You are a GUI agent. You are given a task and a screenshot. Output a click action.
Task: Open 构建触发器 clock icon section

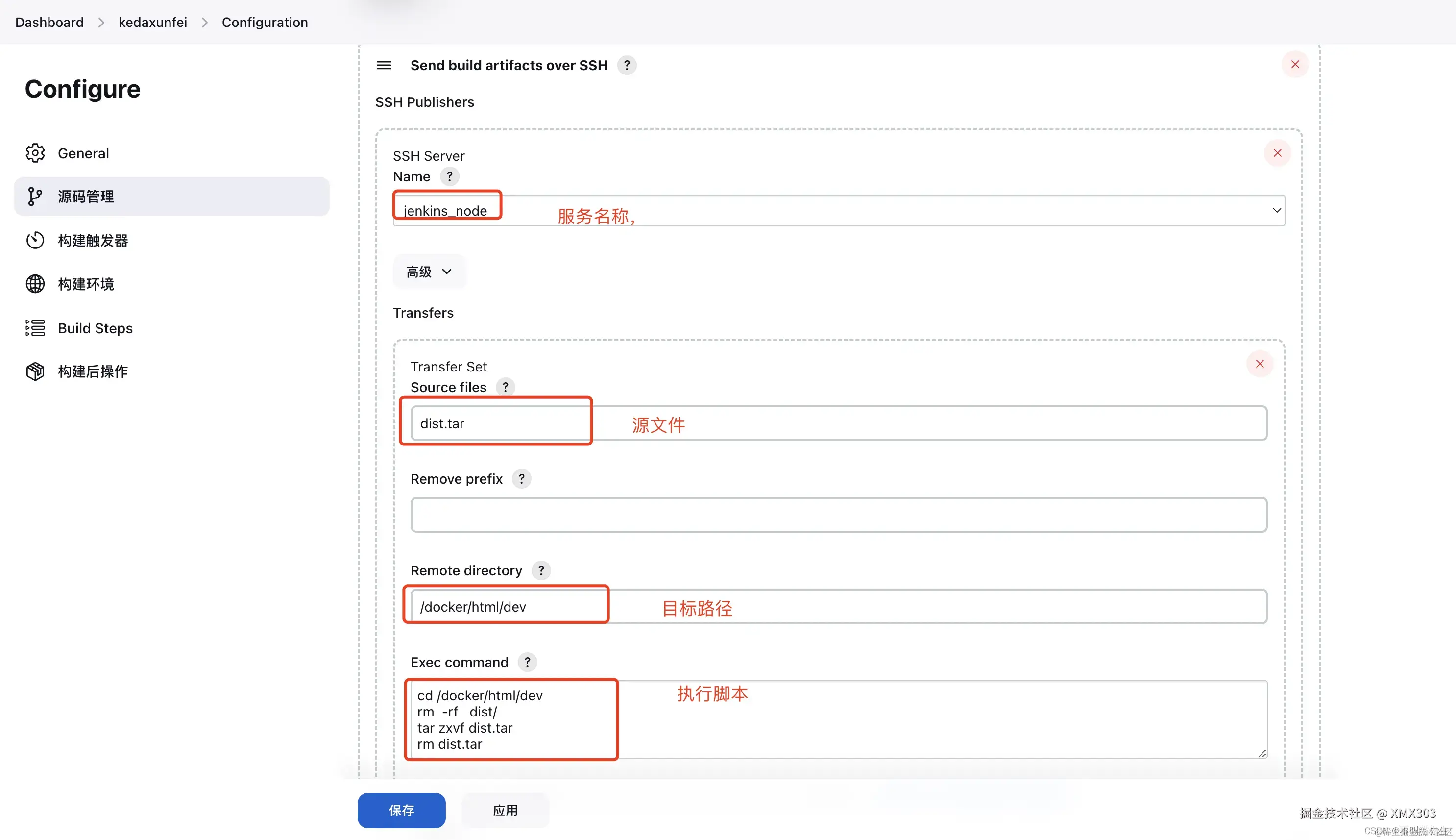point(35,240)
